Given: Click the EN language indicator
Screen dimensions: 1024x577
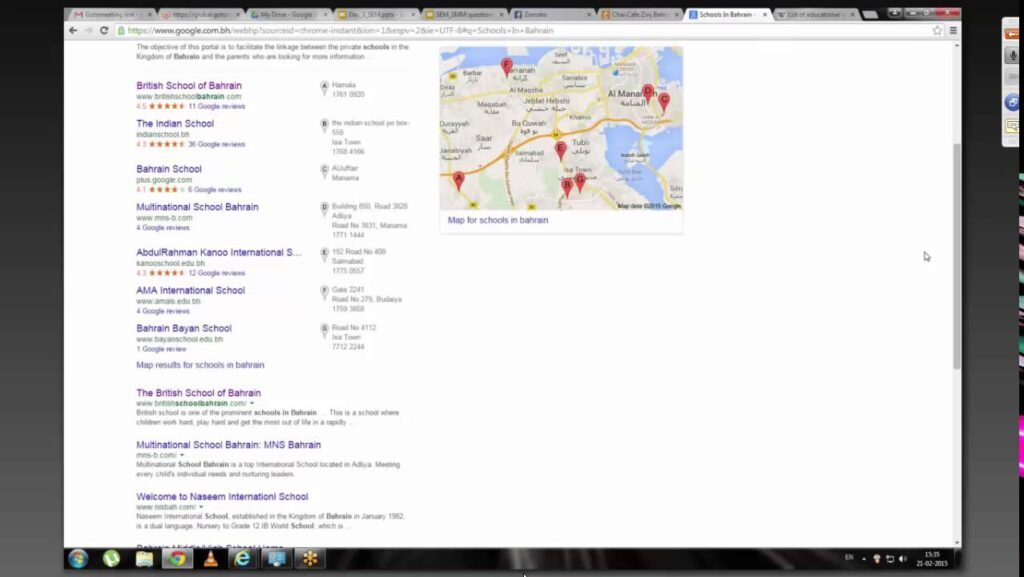Looking at the screenshot, I should pyautogui.click(x=849, y=557).
